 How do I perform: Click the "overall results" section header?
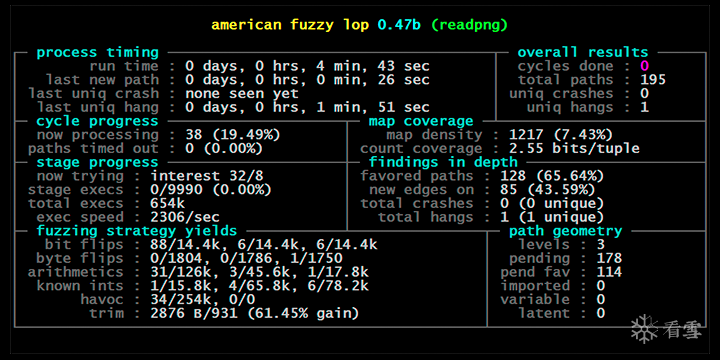pos(583,52)
